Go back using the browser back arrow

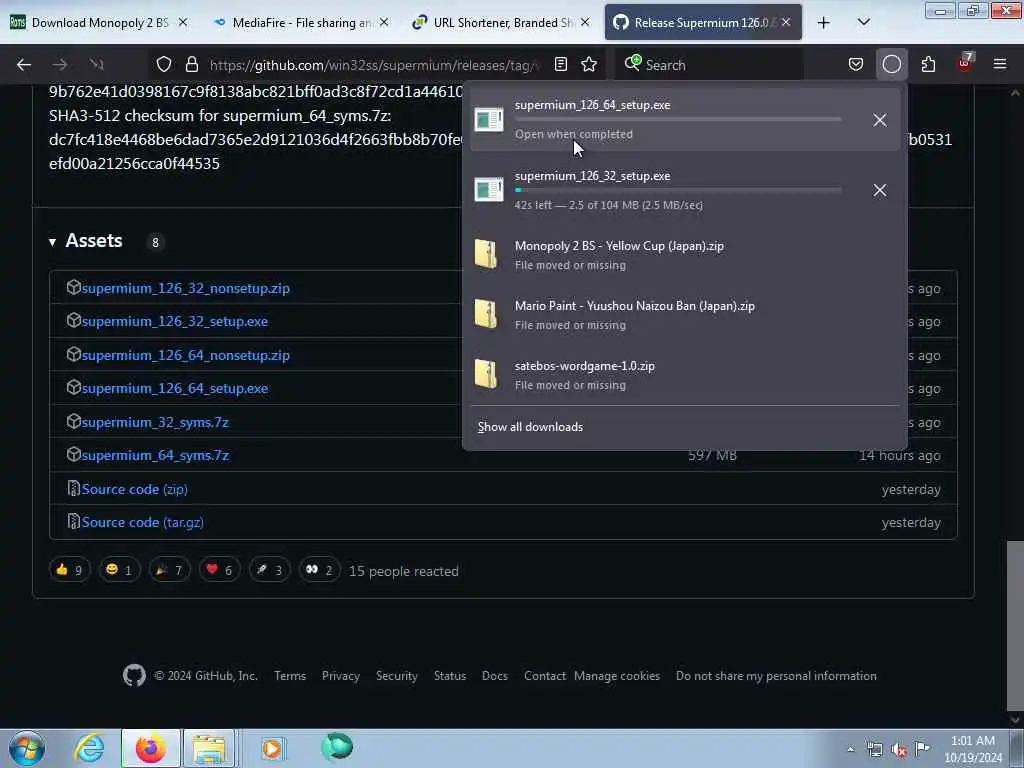coord(24,64)
